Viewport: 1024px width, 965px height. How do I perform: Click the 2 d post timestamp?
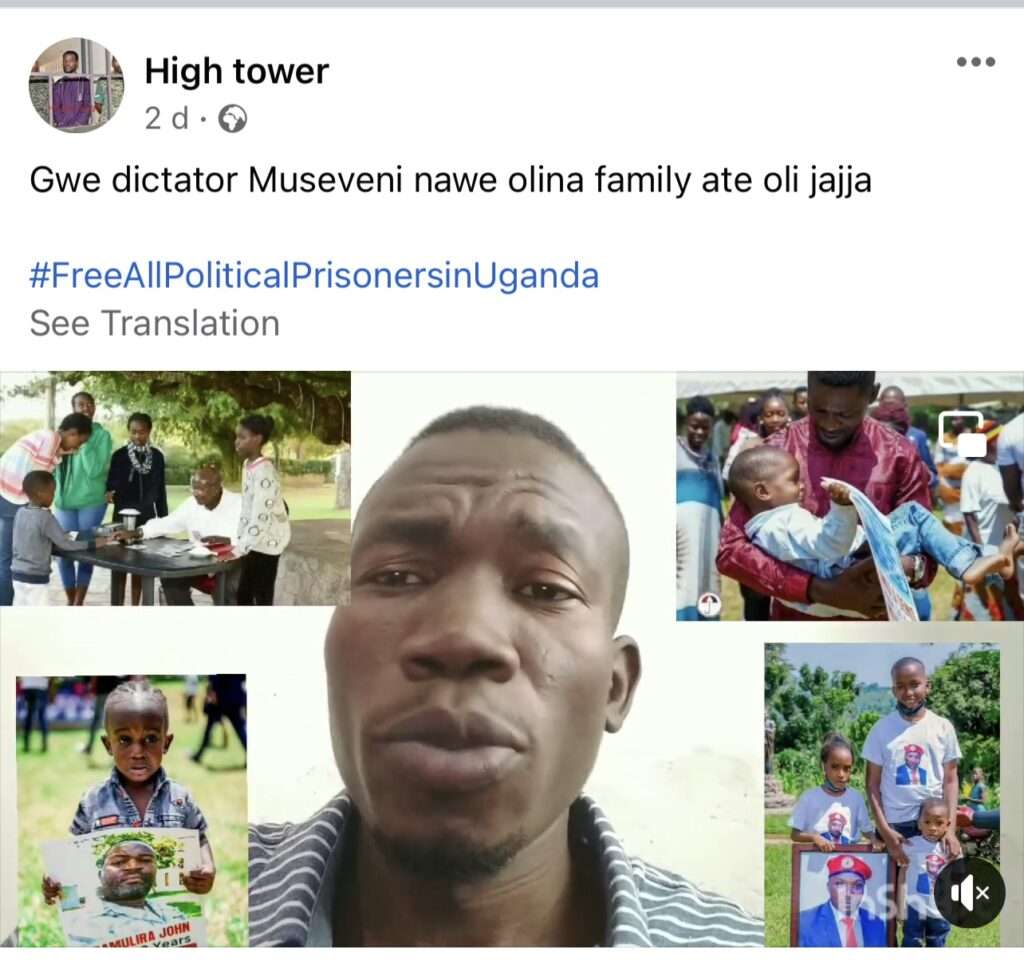[x=167, y=119]
